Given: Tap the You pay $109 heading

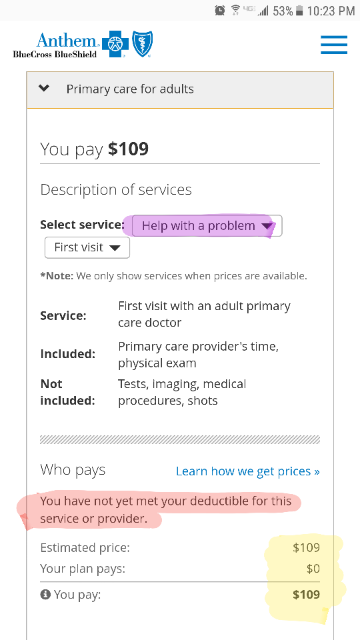Looking at the screenshot, I should coord(94,149).
